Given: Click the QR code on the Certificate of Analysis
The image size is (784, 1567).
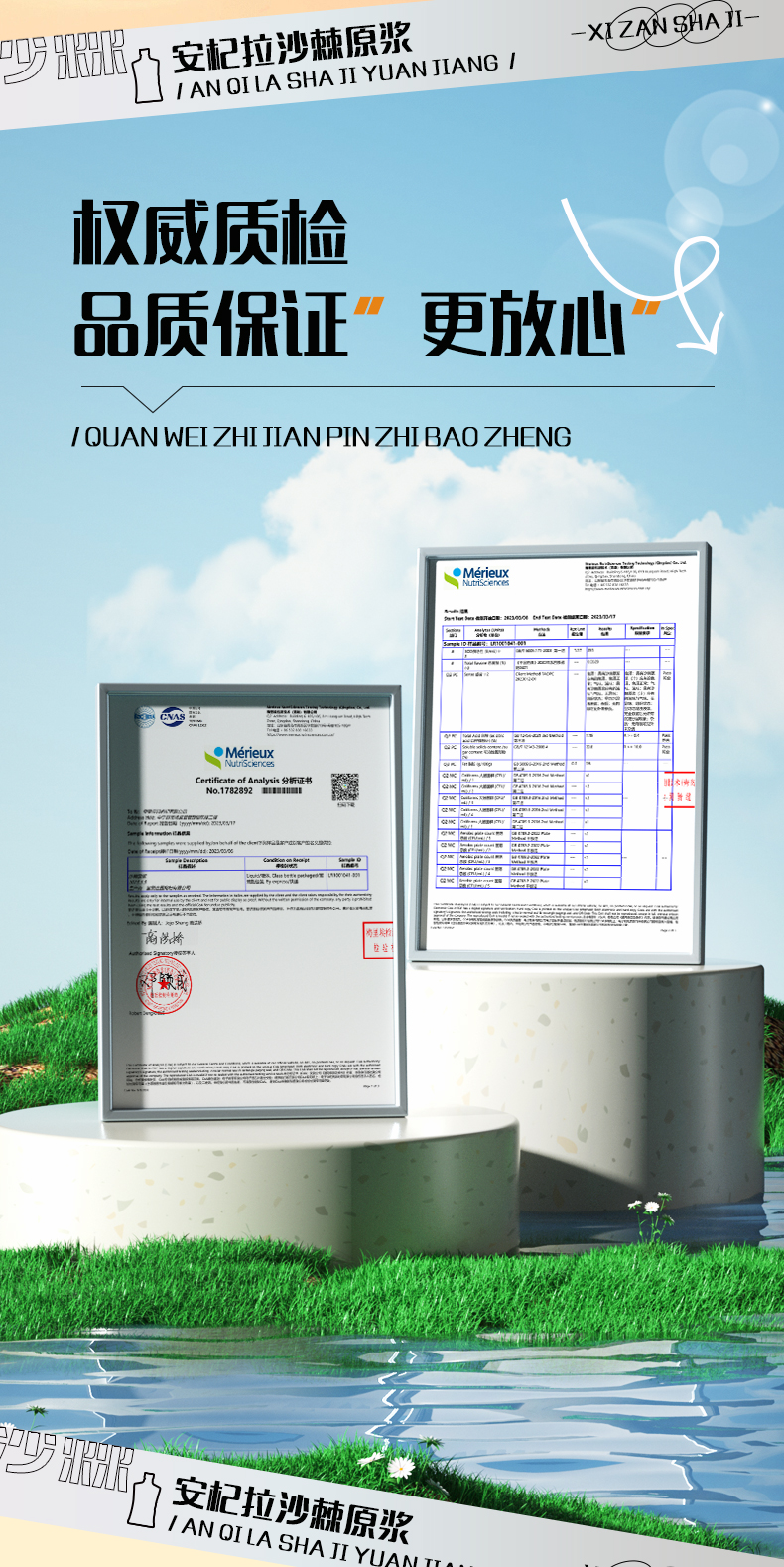Looking at the screenshot, I should 344,786.
